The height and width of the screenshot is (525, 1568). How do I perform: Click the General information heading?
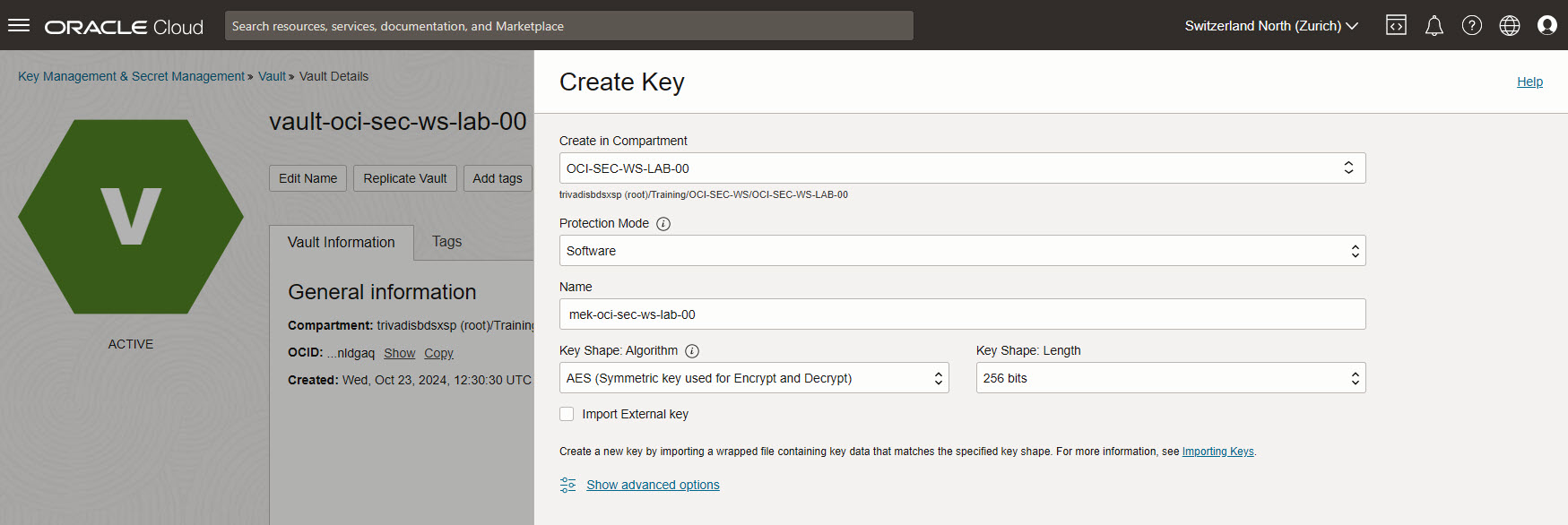[382, 292]
